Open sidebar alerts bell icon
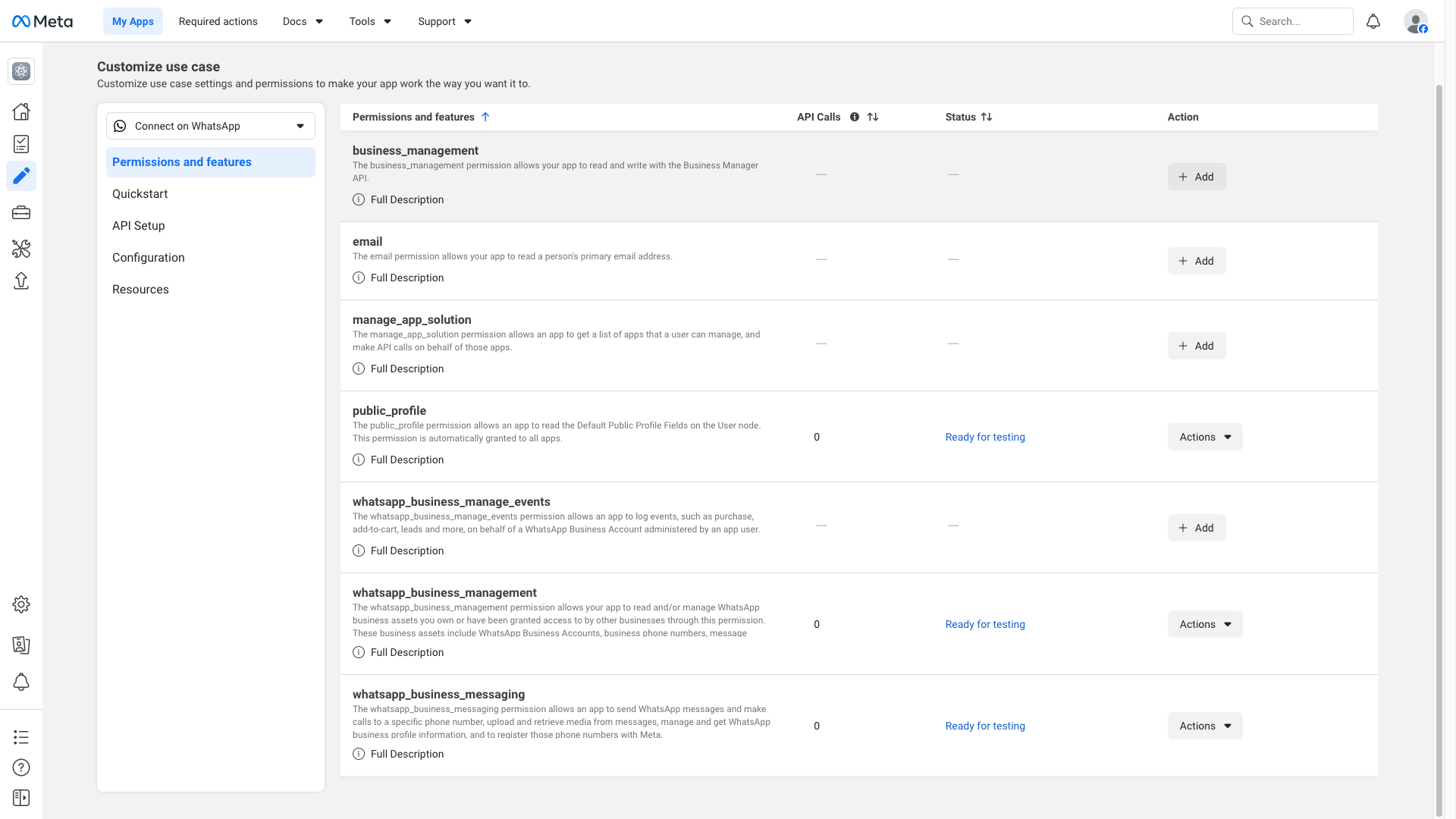 click(21, 682)
